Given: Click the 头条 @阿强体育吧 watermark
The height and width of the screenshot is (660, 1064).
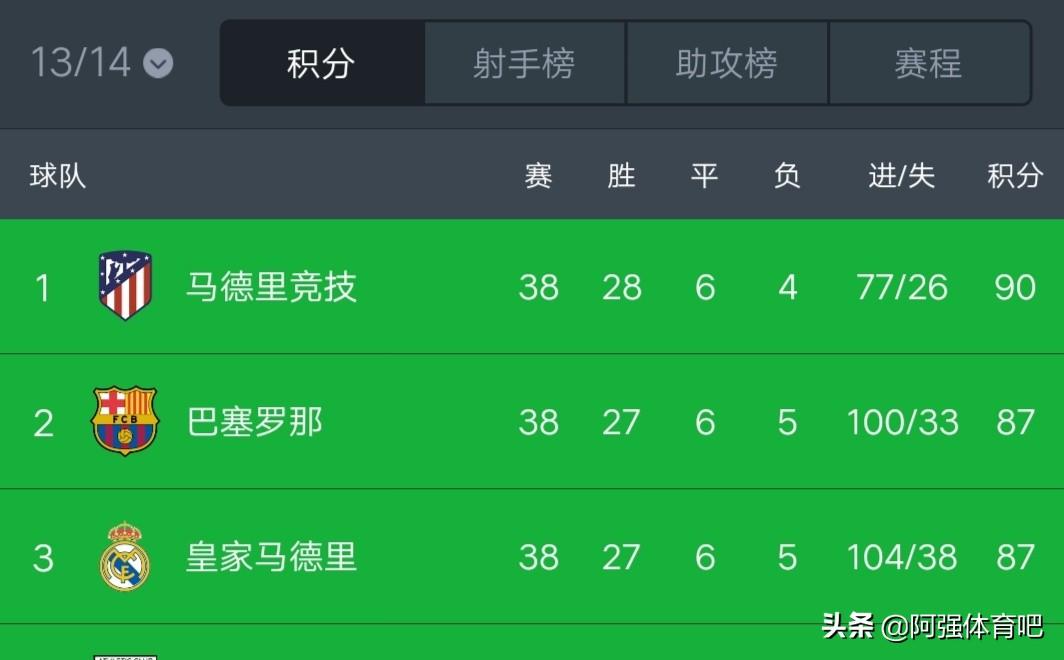Looking at the screenshot, I should [x=932, y=627].
